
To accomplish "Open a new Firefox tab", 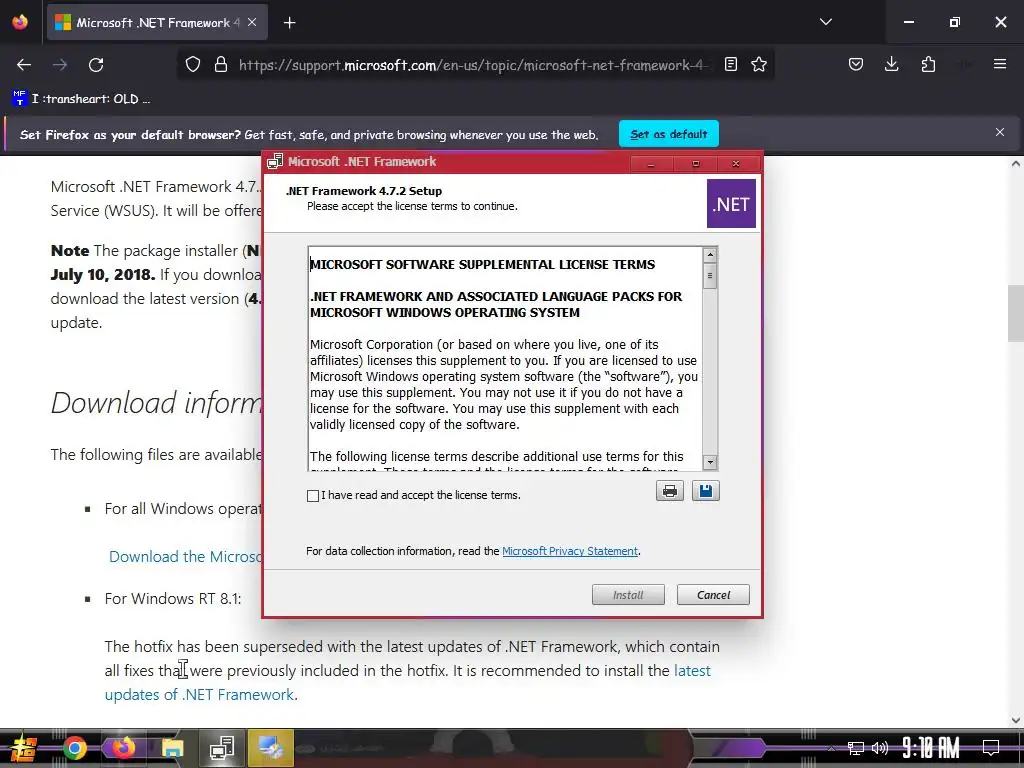I will click(289, 23).
